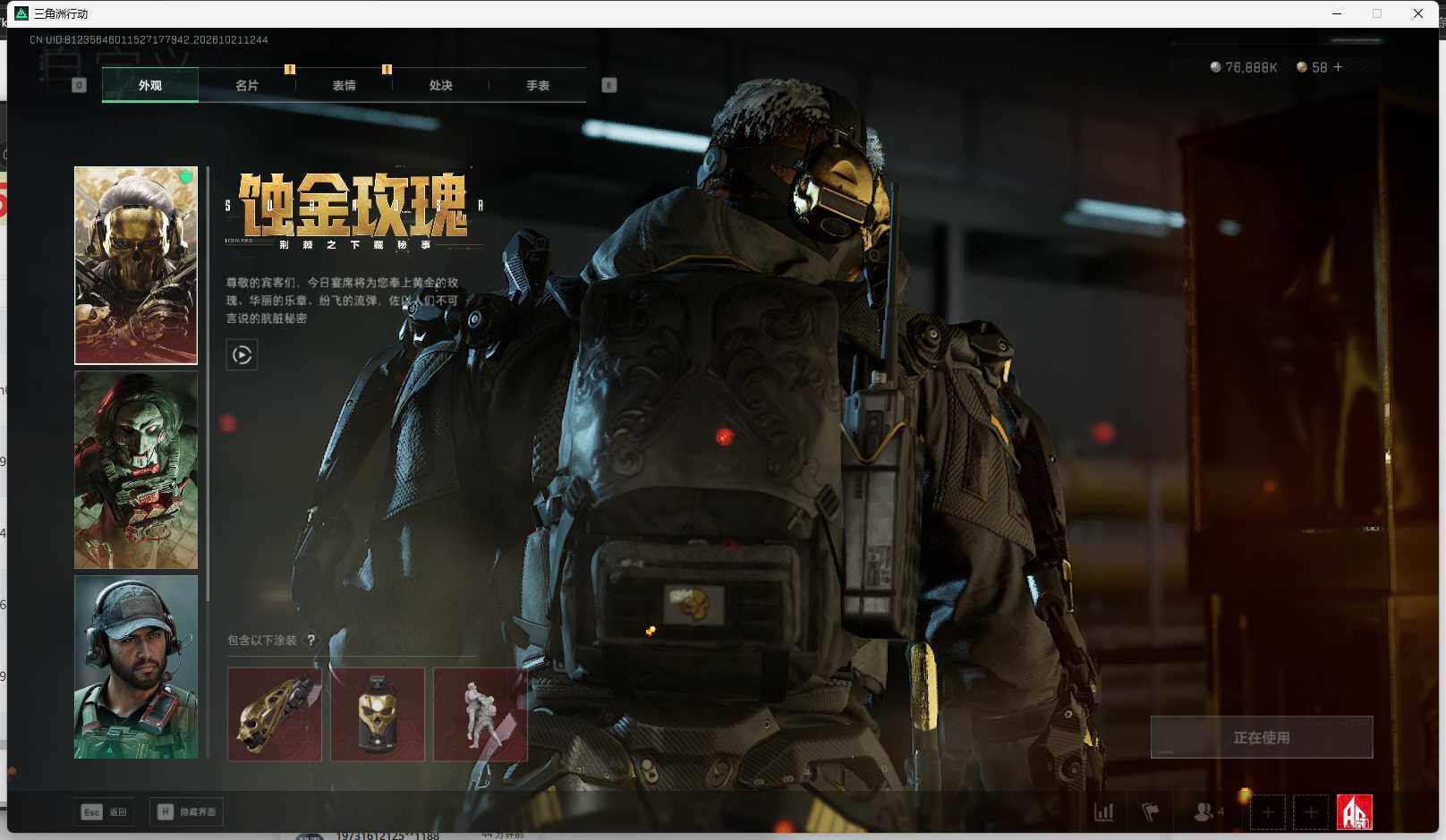Click the gold coin balance 58
Screen dimensions: 1446x840
tap(1312, 67)
